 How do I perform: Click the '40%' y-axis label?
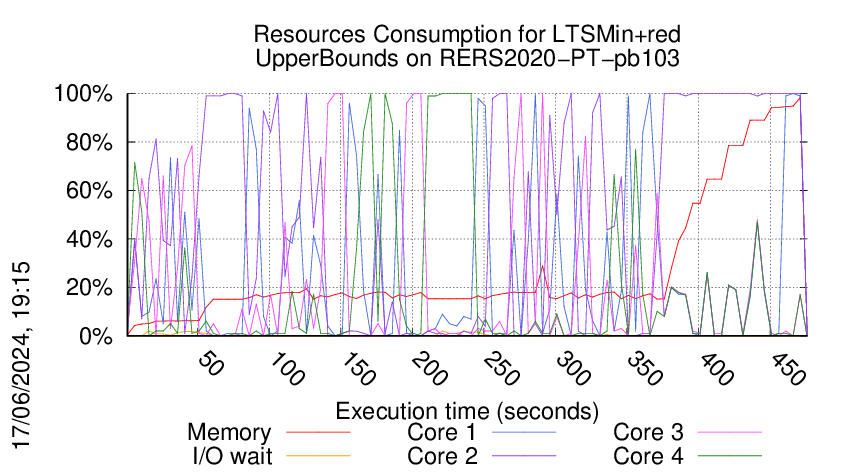[89, 239]
